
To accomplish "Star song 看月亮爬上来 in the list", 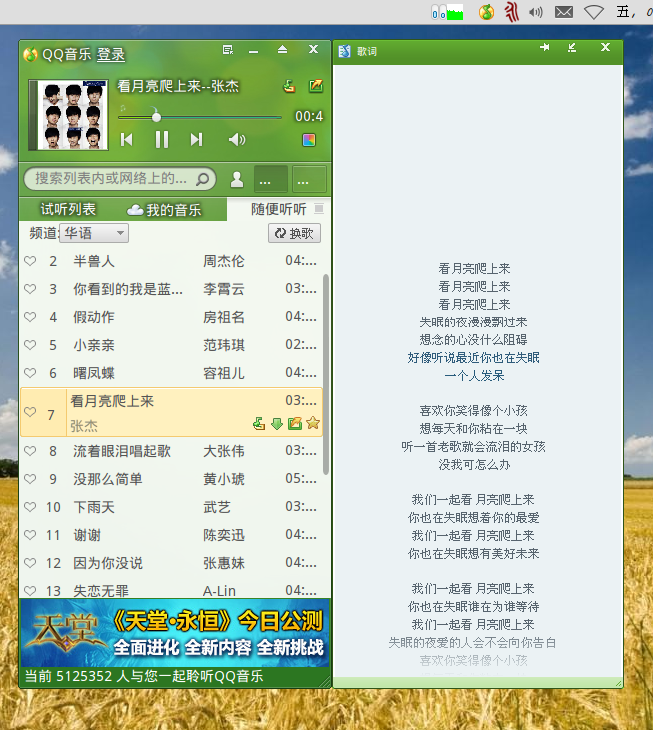I will [x=313, y=423].
